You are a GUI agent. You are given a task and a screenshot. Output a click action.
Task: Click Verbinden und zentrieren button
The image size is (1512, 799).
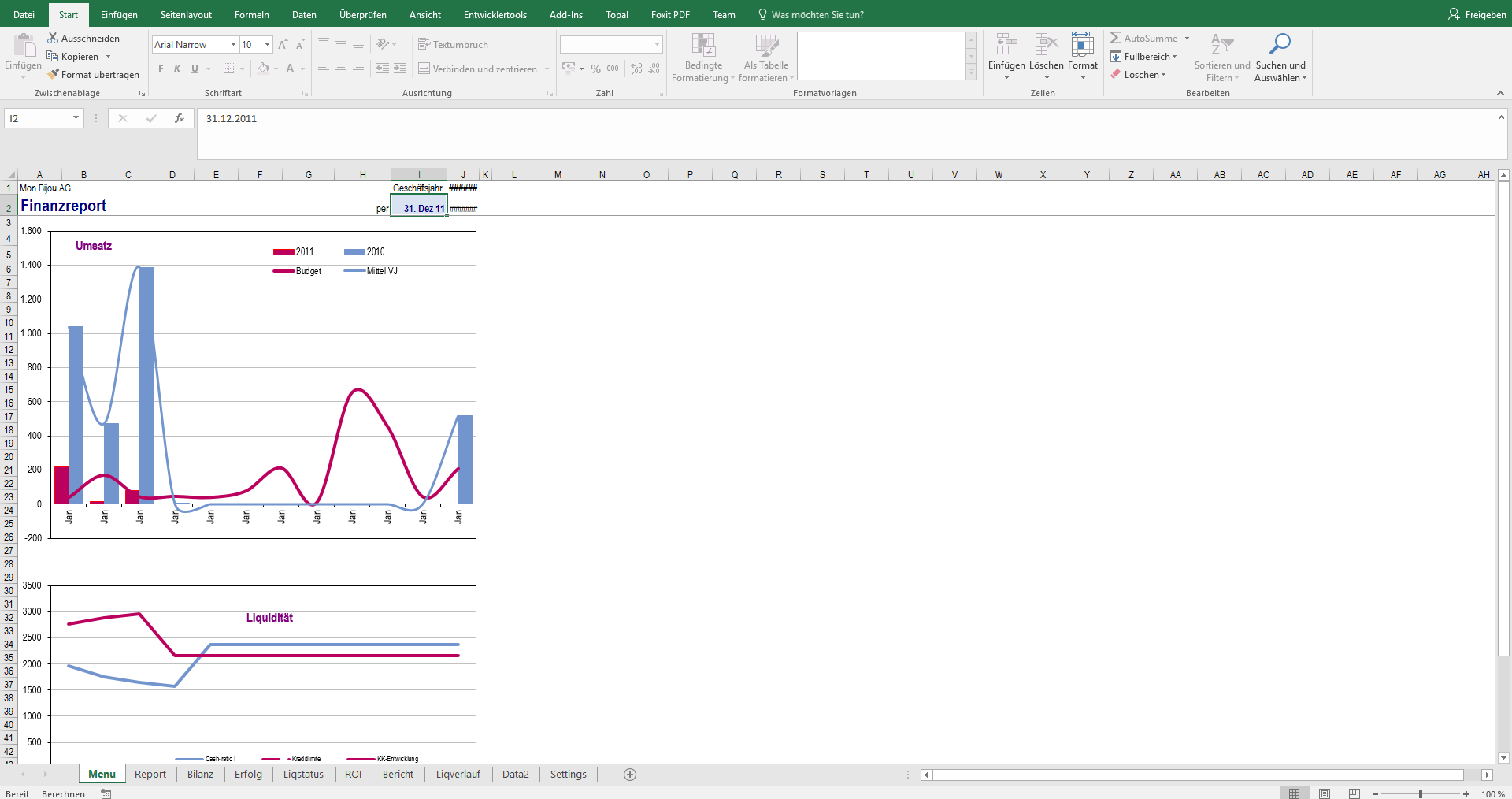477,69
